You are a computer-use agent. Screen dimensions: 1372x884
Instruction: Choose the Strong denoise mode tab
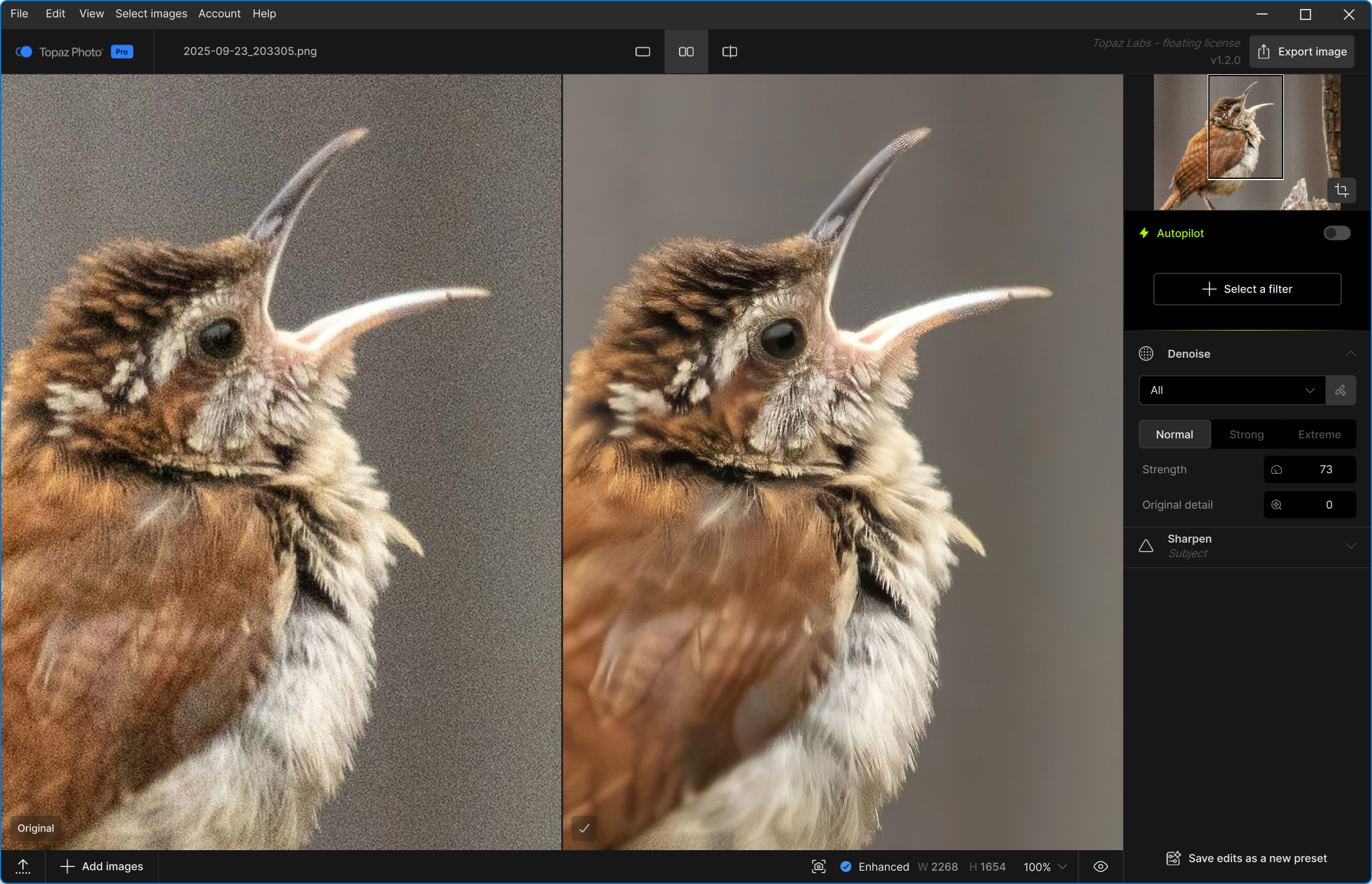(x=1246, y=434)
